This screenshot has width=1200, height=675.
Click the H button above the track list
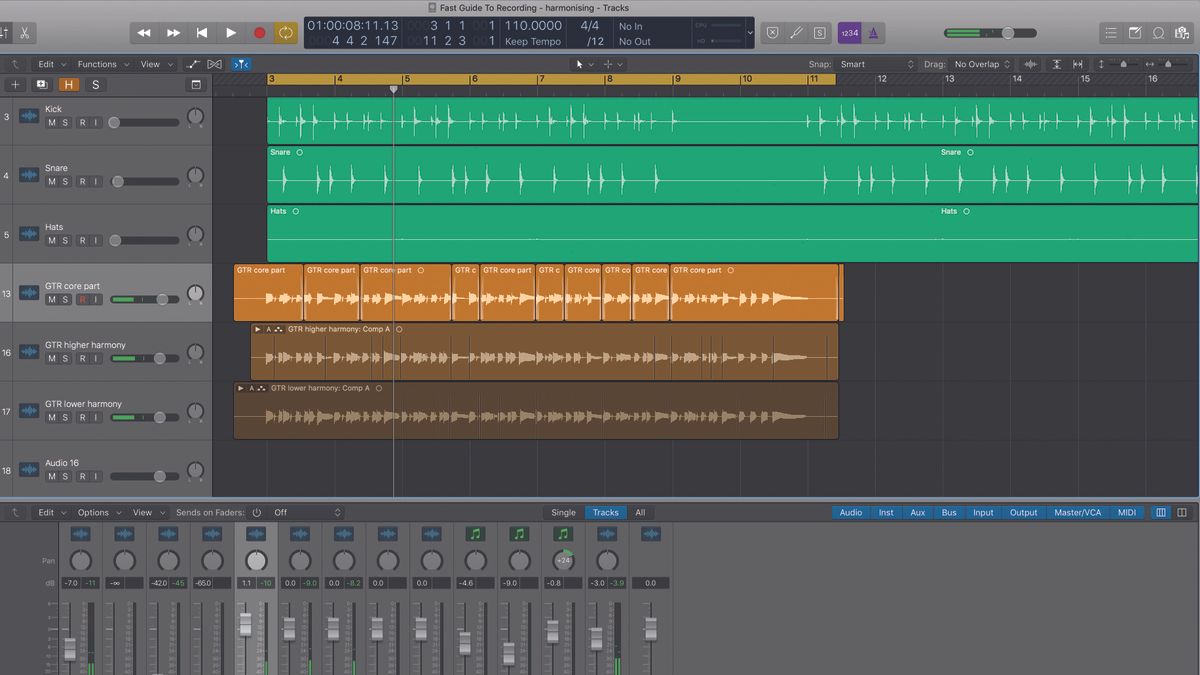[x=67, y=85]
